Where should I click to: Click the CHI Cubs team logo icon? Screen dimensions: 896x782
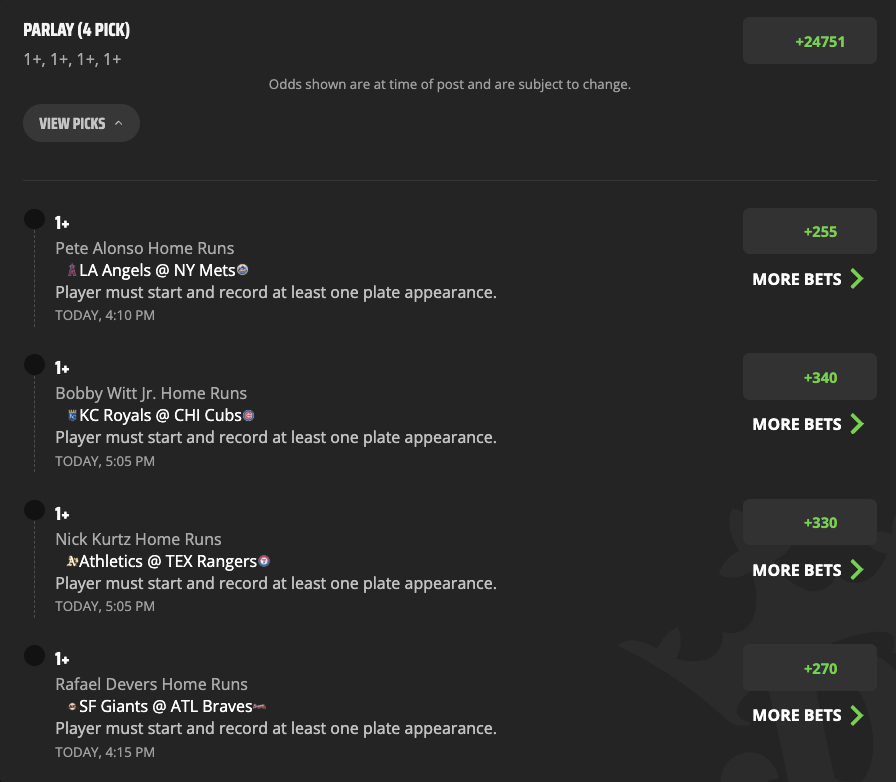[249, 416]
